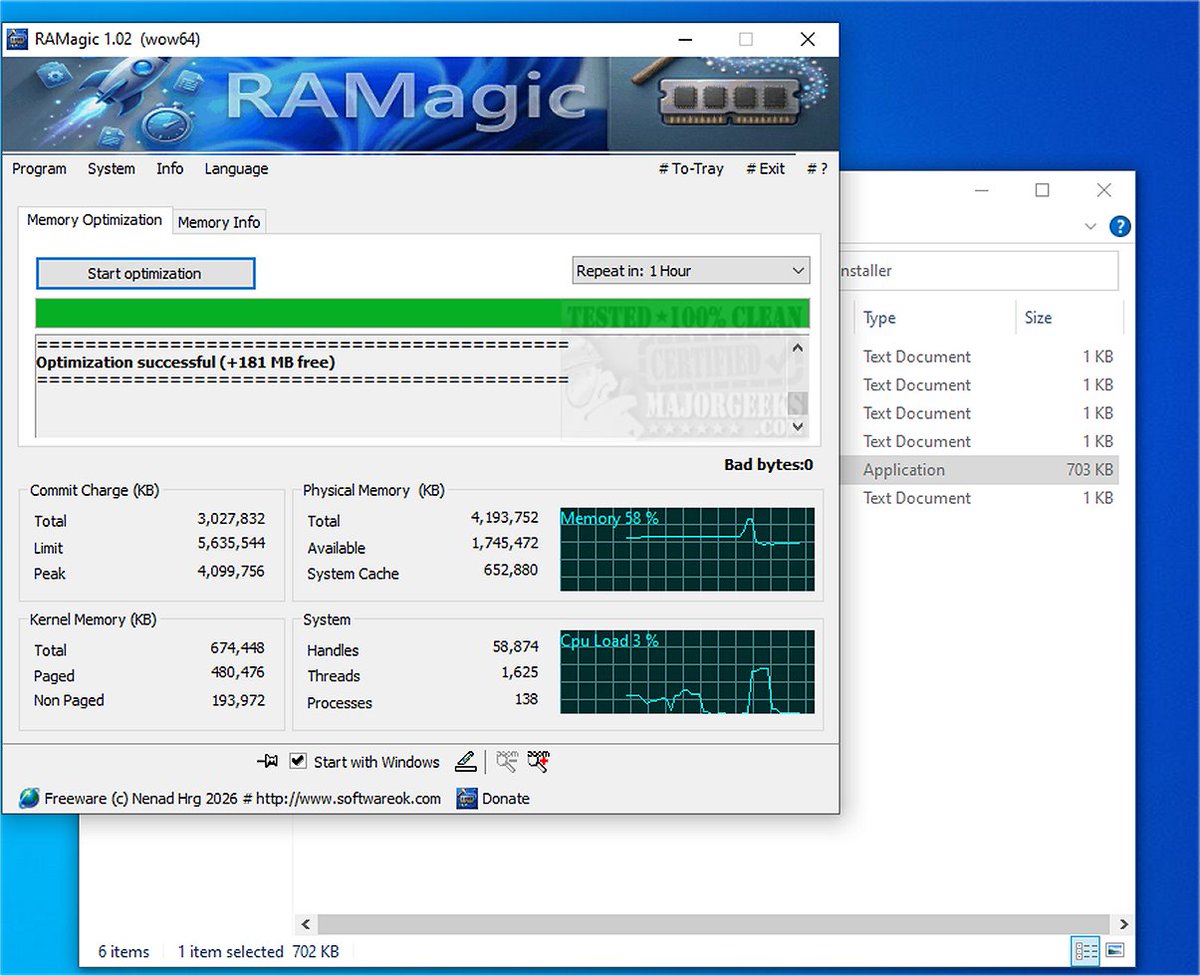Click Threads value 1,625
The height and width of the screenshot is (976, 1200).
click(x=520, y=672)
